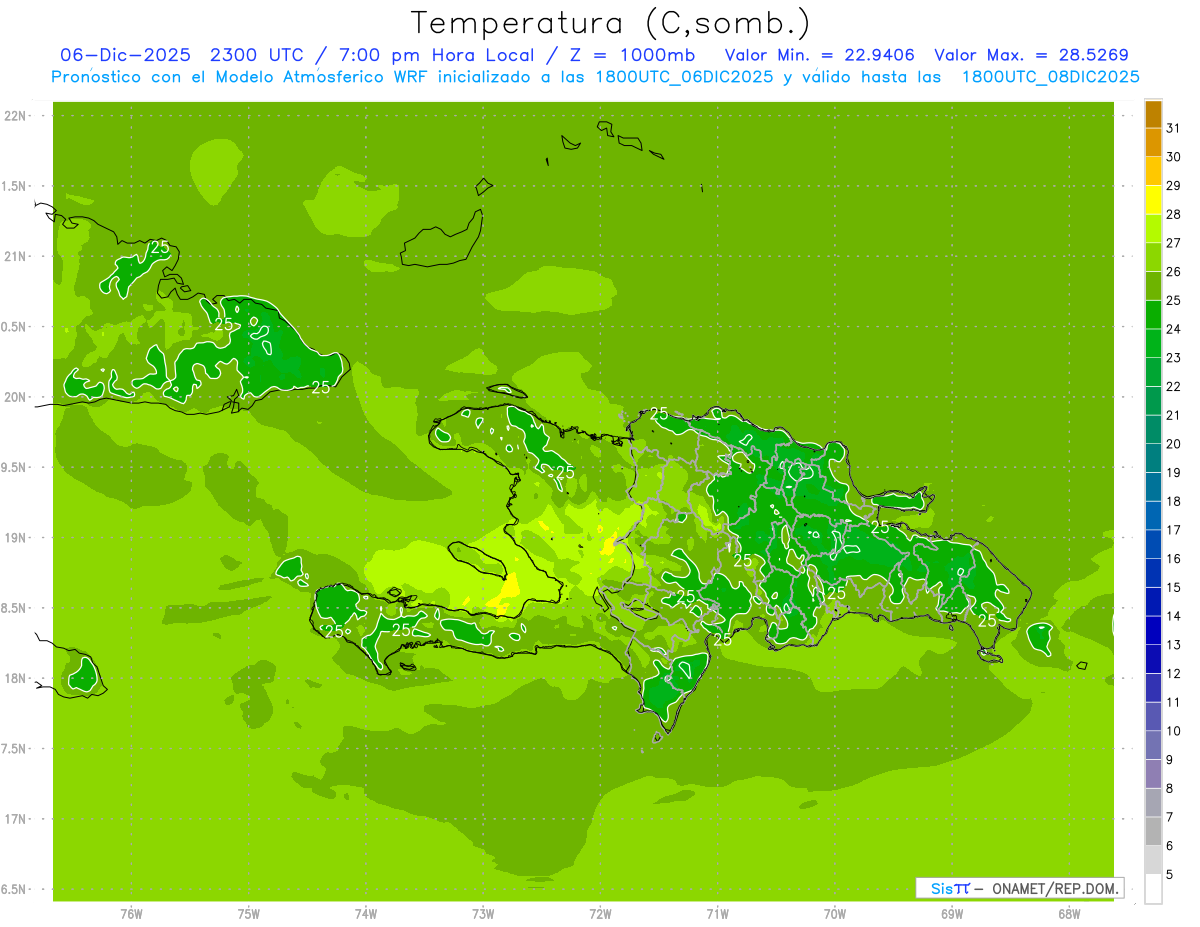Click the '9.5N' latitude label
The height and width of the screenshot is (927, 1200).
pyautogui.click(x=15, y=467)
